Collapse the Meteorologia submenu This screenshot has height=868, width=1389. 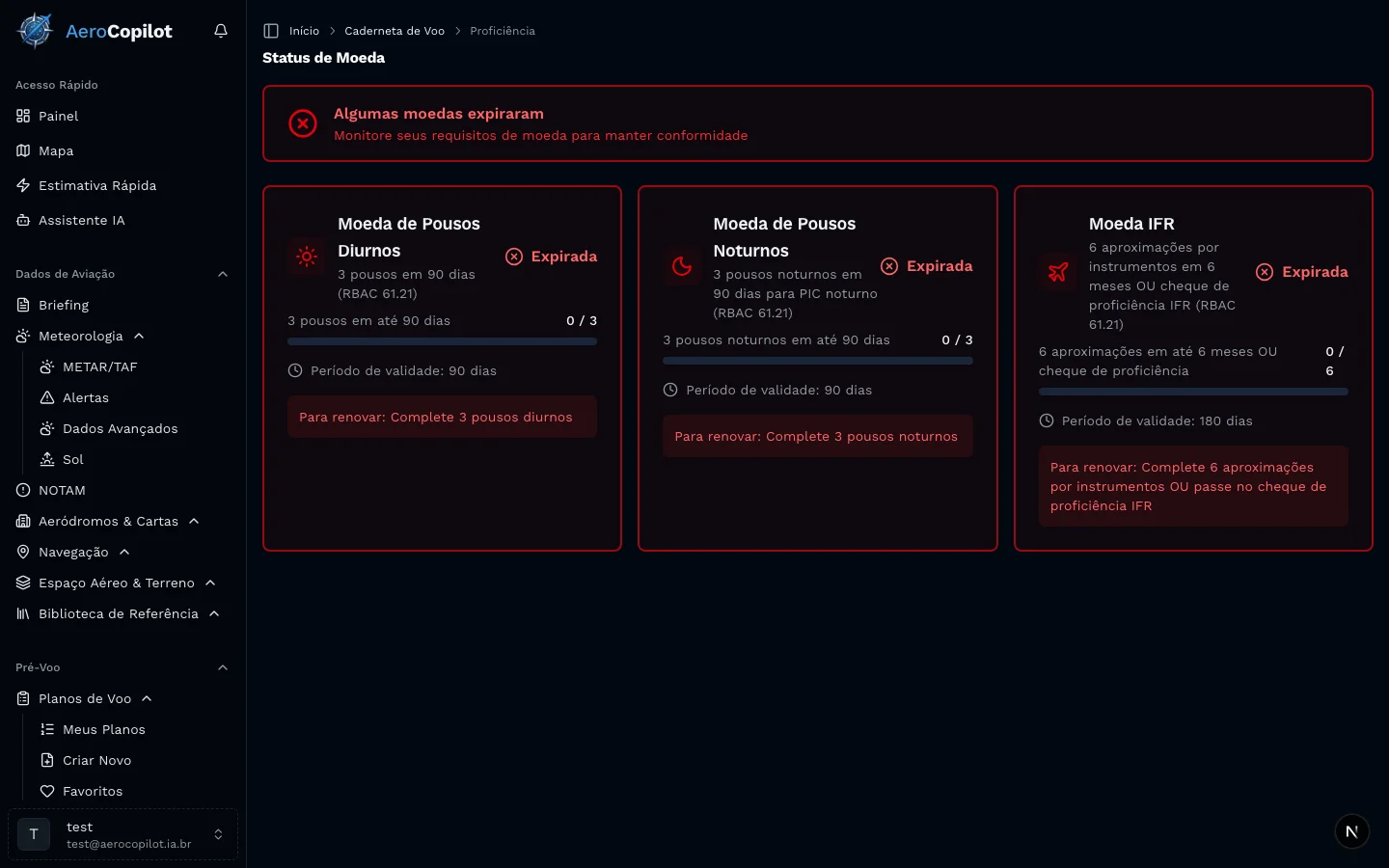(x=139, y=336)
